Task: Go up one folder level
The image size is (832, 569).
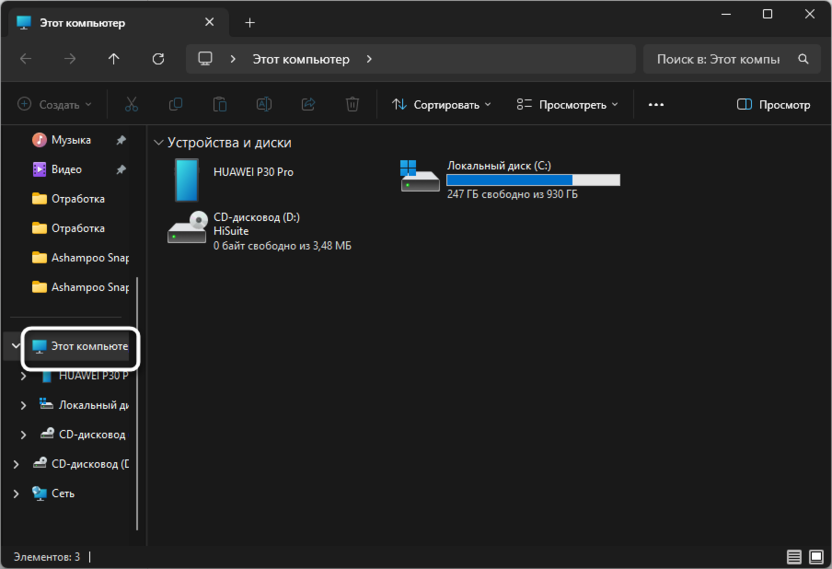Action: click(x=114, y=59)
